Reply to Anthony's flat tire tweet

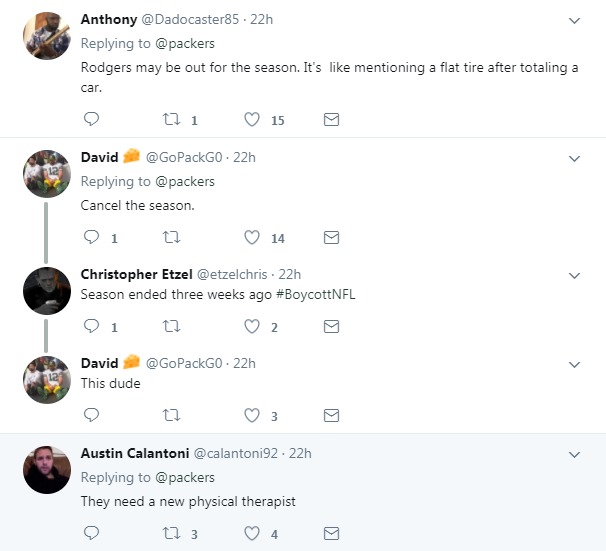(x=91, y=120)
